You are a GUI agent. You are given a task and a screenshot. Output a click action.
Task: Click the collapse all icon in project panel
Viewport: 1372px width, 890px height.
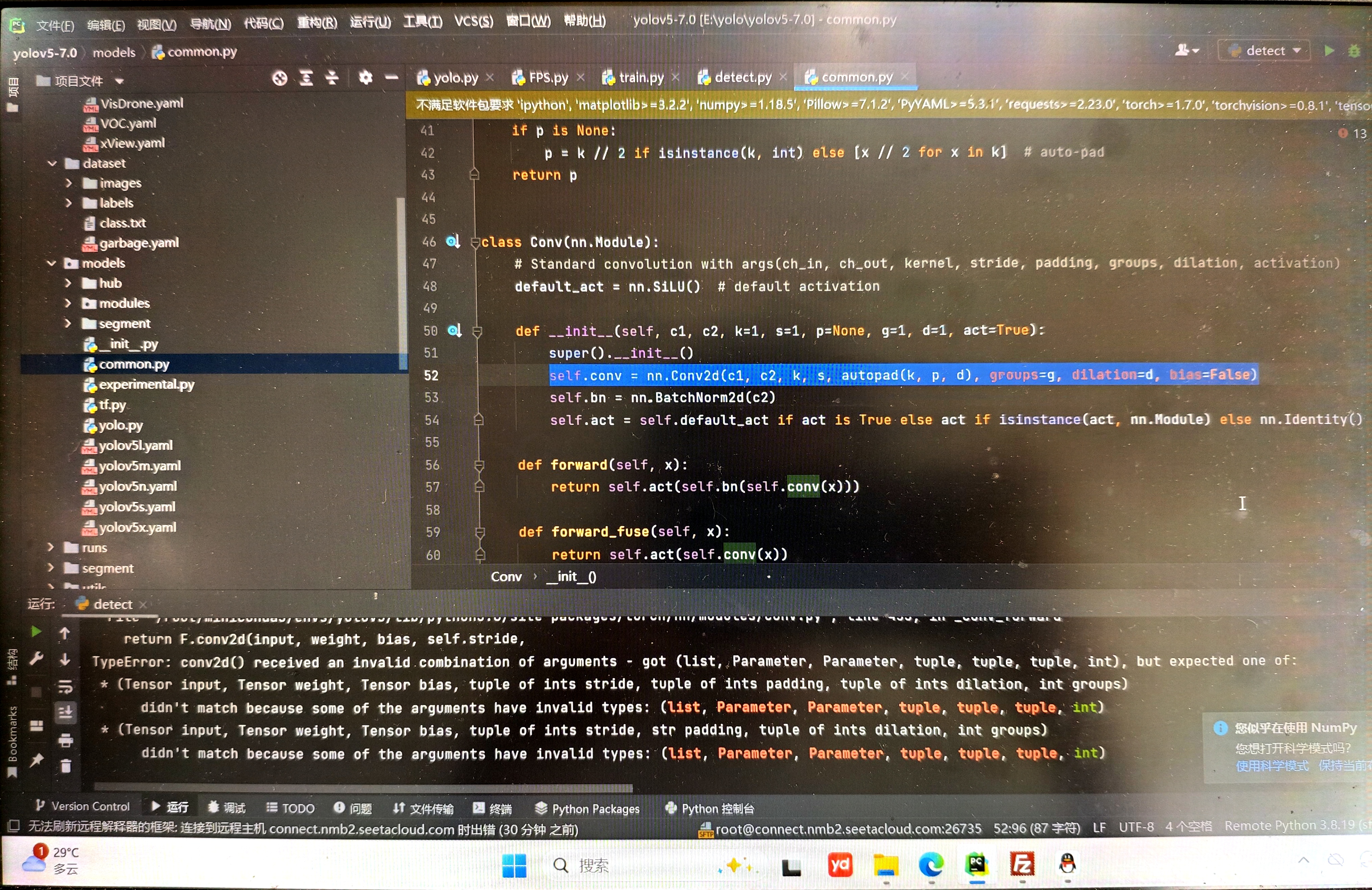pyautogui.click(x=332, y=78)
